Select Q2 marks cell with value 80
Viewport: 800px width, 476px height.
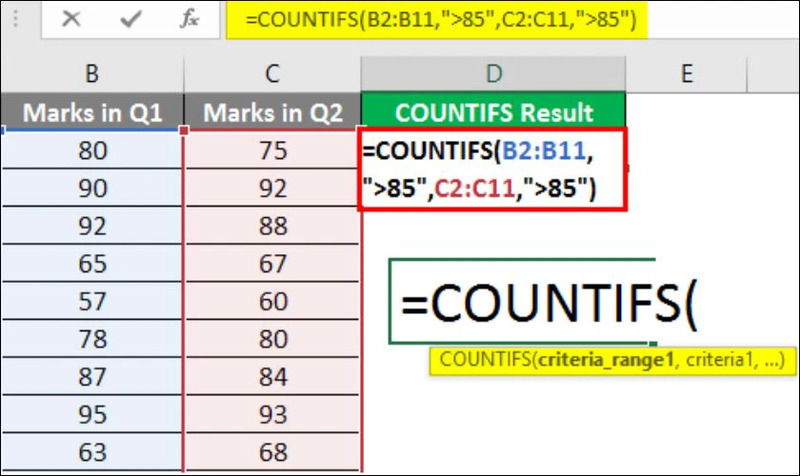[x=272, y=339]
